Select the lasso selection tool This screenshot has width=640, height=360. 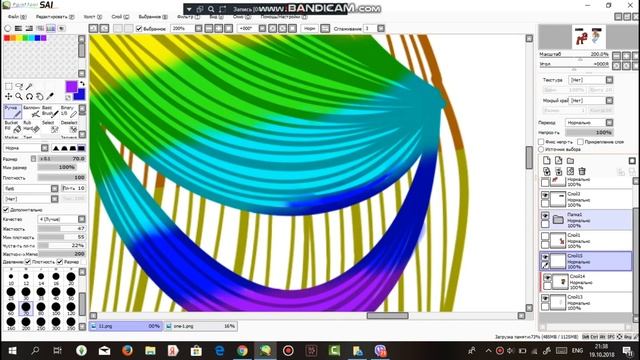point(19,87)
